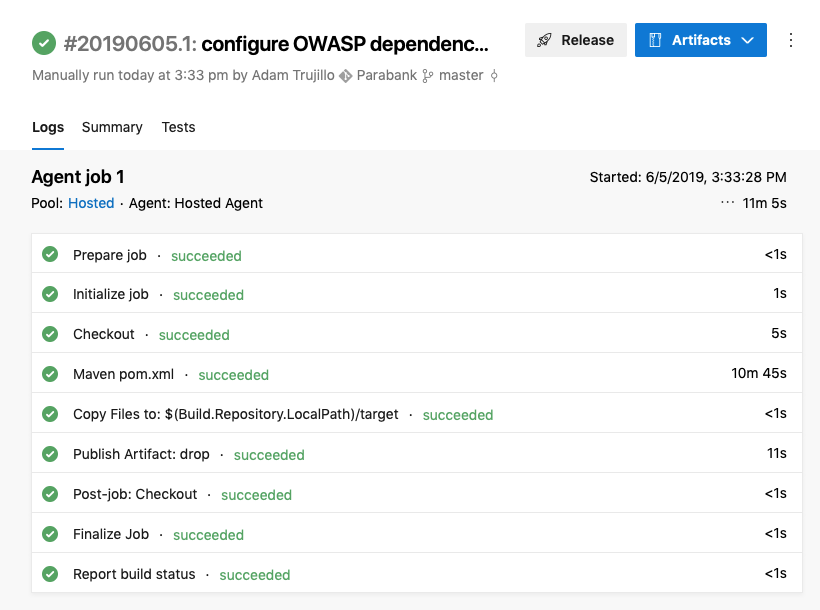Viewport: 820px width, 610px height.
Task: Click the 11s duration for Publish Artifact
Action: click(777, 453)
